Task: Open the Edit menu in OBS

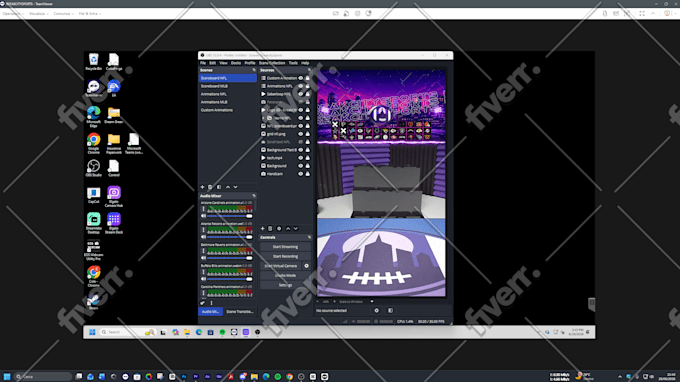Action: point(212,63)
